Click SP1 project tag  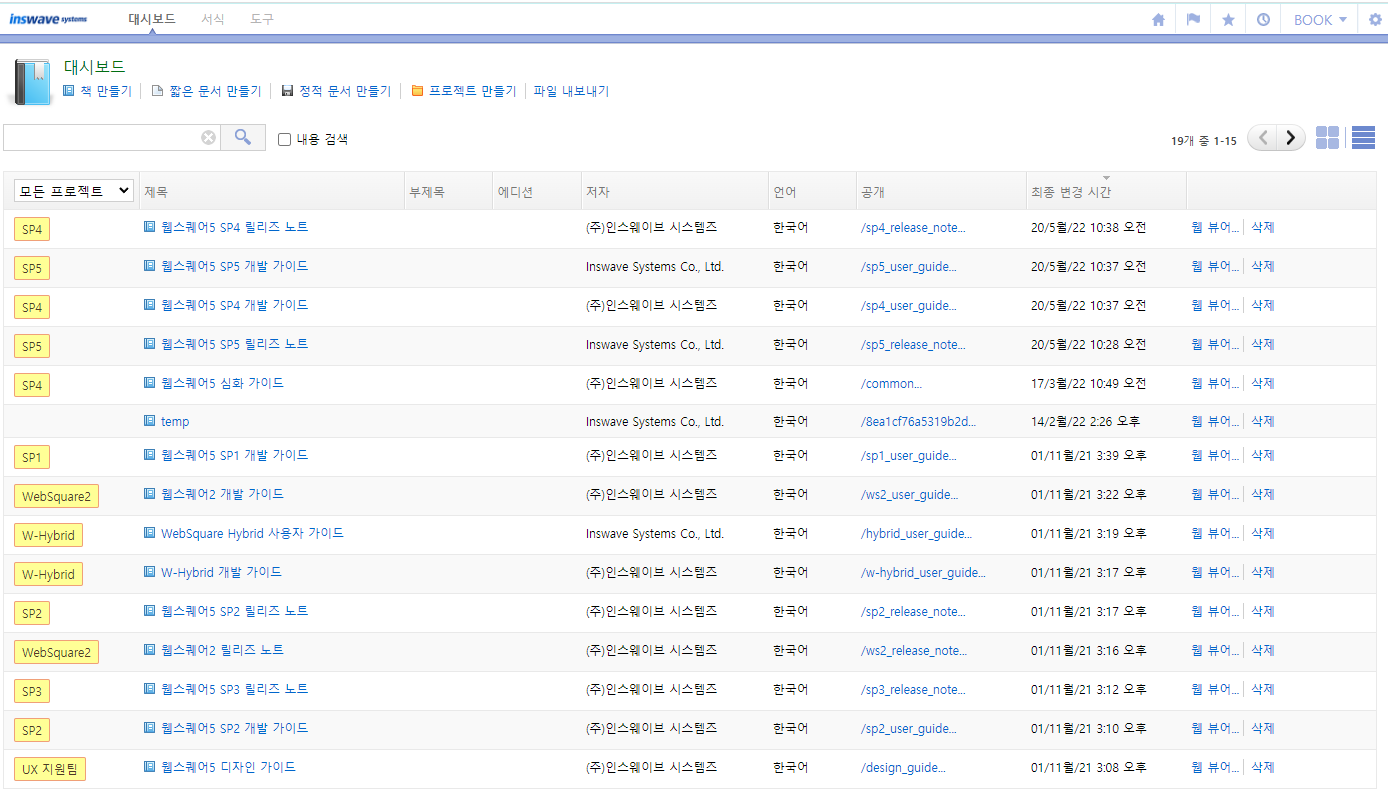(32, 457)
